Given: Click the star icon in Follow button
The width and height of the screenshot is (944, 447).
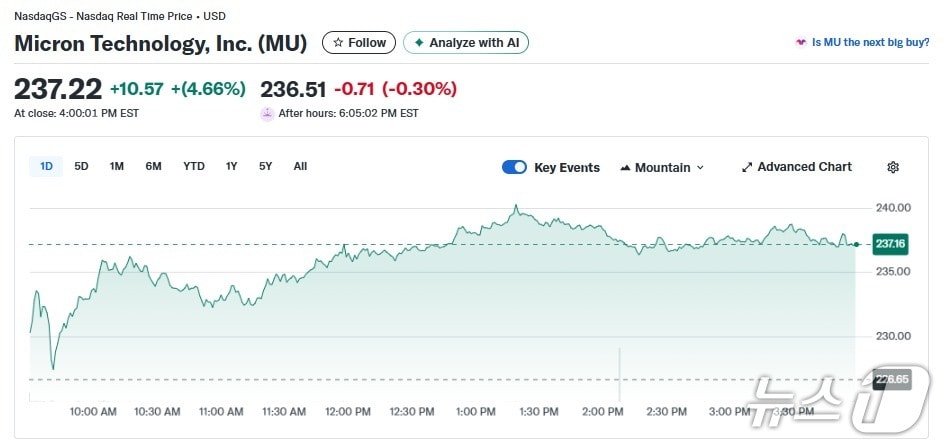Looking at the screenshot, I should (x=338, y=43).
